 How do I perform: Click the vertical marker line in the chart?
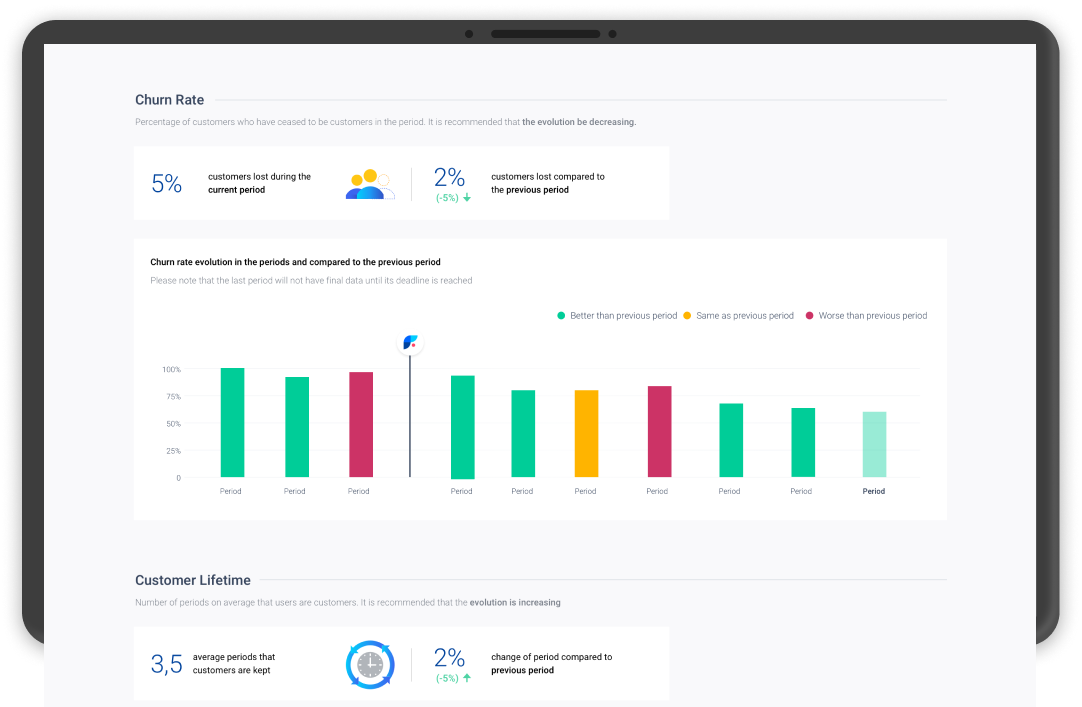pos(410,420)
